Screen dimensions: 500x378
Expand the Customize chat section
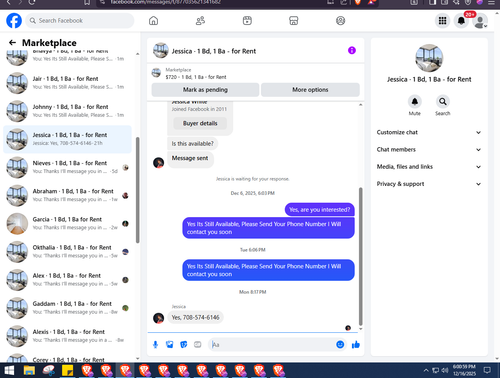(x=429, y=132)
